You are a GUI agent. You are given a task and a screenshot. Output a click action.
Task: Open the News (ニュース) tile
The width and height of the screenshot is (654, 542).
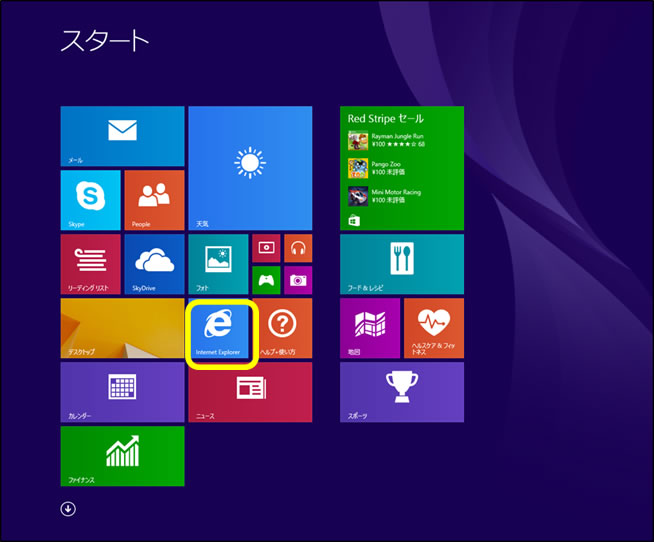pos(250,393)
